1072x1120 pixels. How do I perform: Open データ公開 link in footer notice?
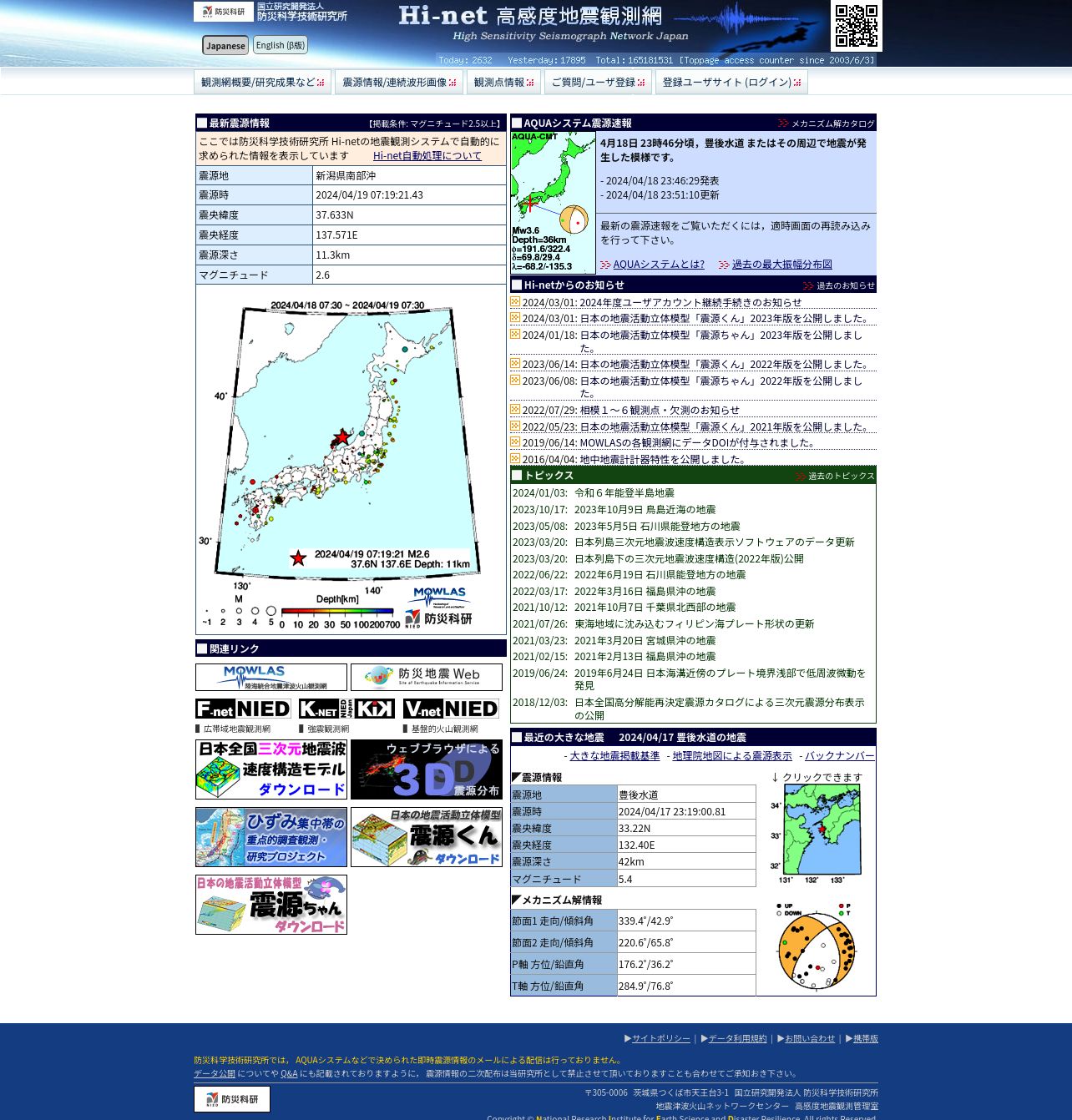tap(215, 1073)
